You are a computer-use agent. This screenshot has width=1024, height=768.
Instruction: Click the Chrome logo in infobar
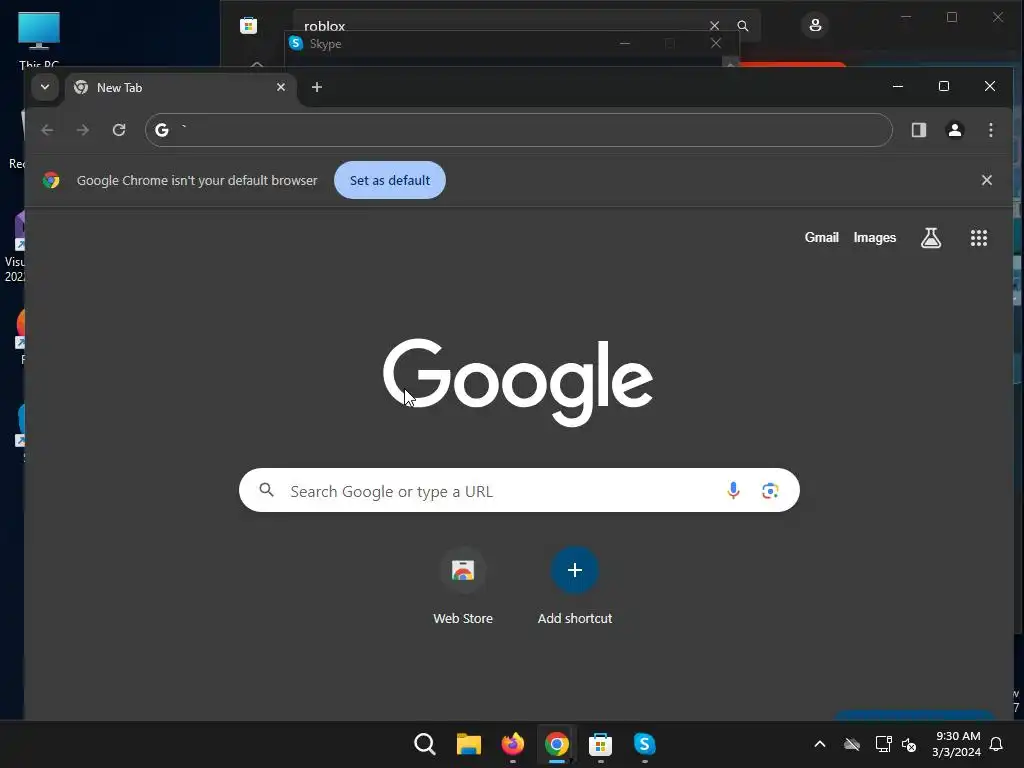(x=51, y=180)
